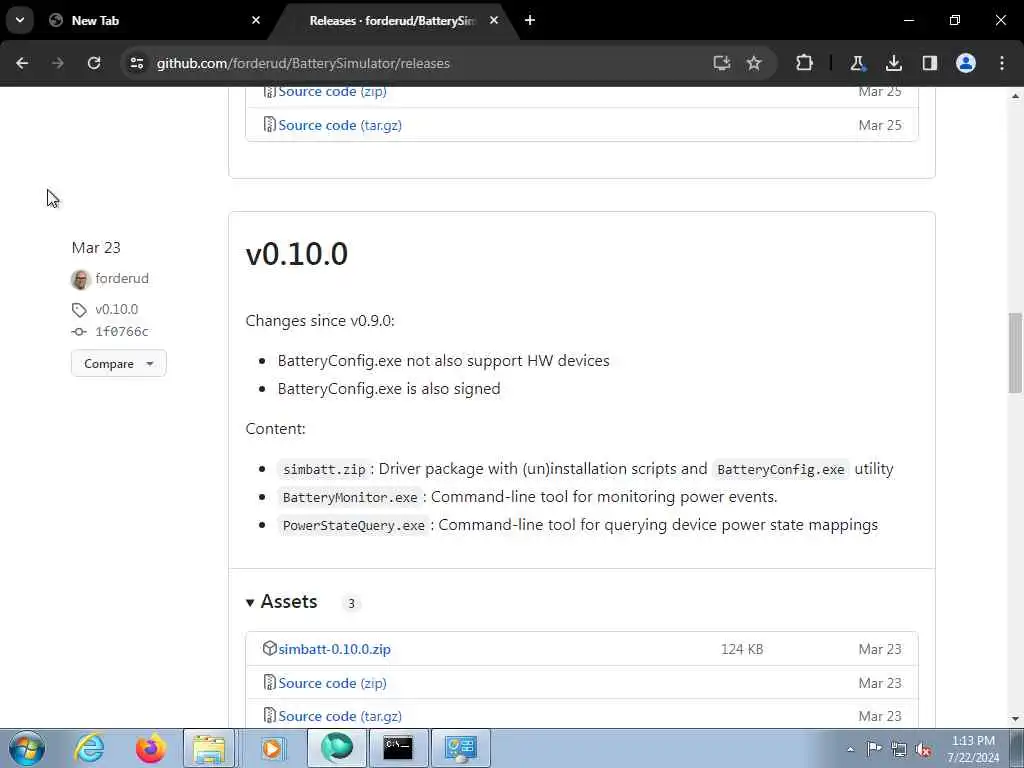Open the v0.10.0 release title
This screenshot has width=1024, height=768.
[296, 253]
